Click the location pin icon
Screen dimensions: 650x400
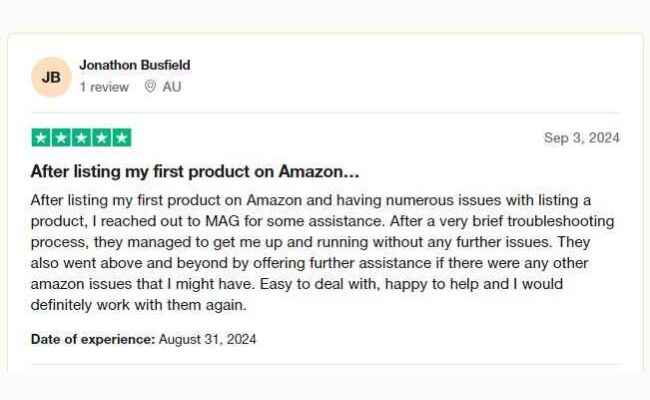click(x=150, y=87)
